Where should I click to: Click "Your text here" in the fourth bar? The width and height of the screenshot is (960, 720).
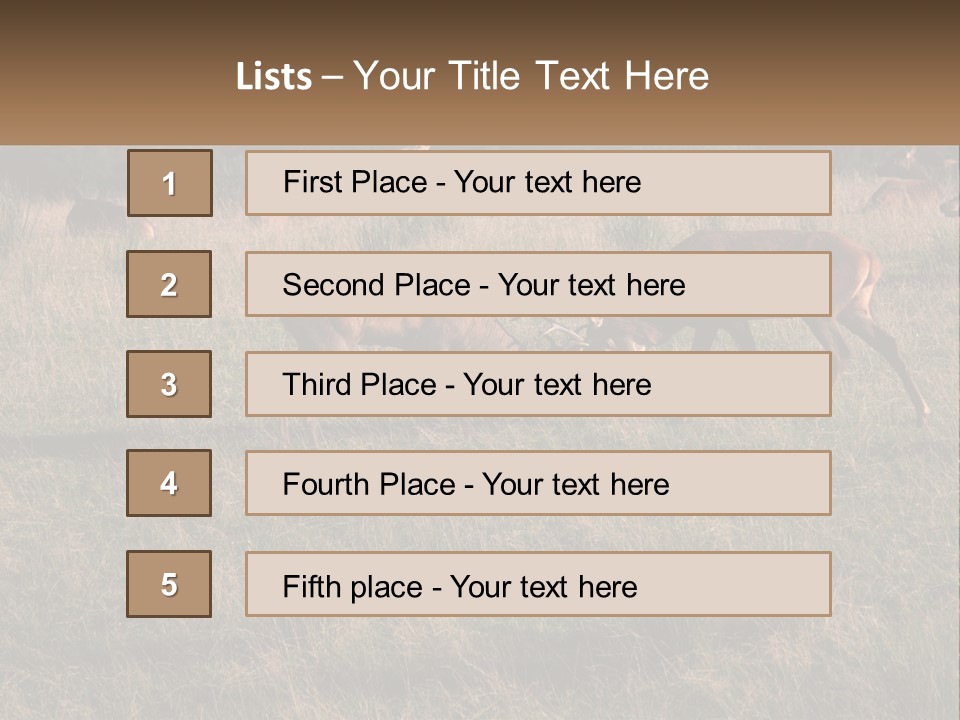pyautogui.click(x=575, y=485)
